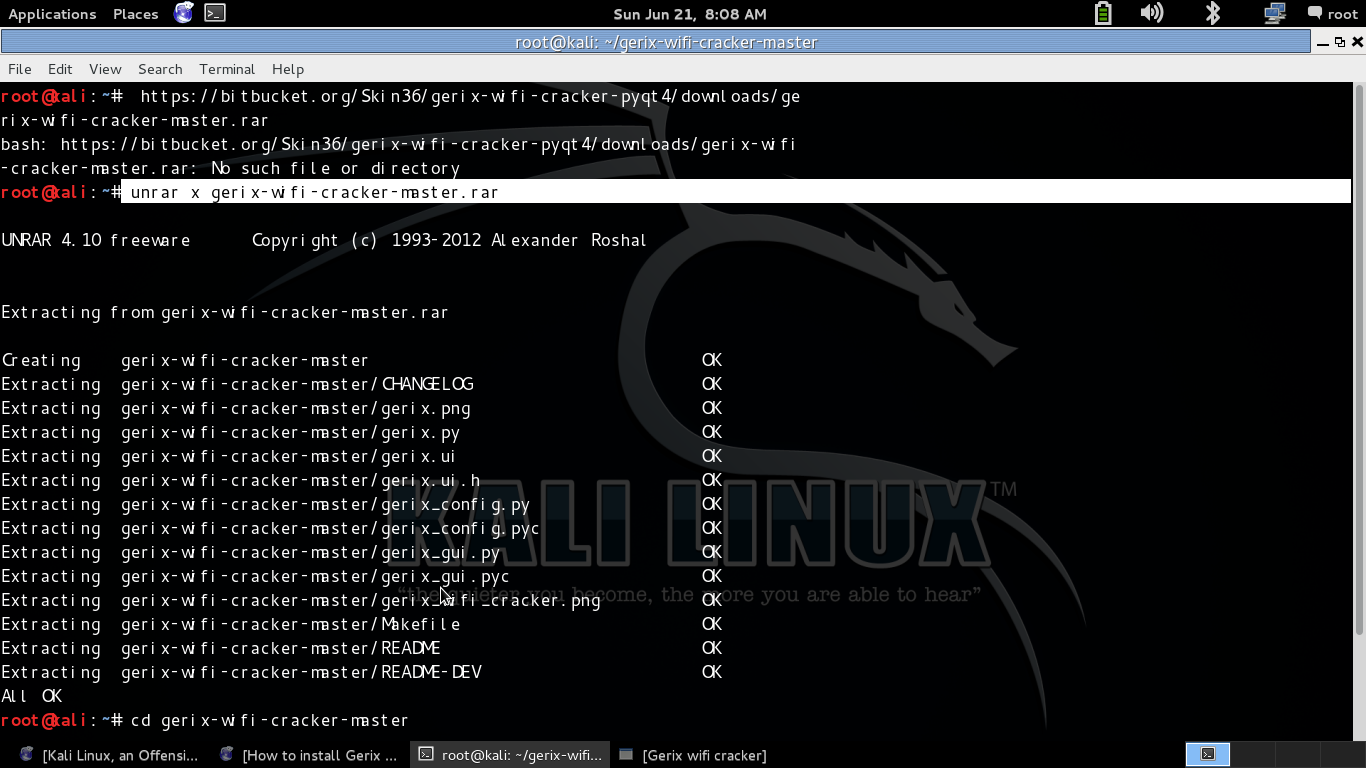Maximize the terminal window
The height and width of the screenshot is (768, 1366).
[x=1340, y=42]
